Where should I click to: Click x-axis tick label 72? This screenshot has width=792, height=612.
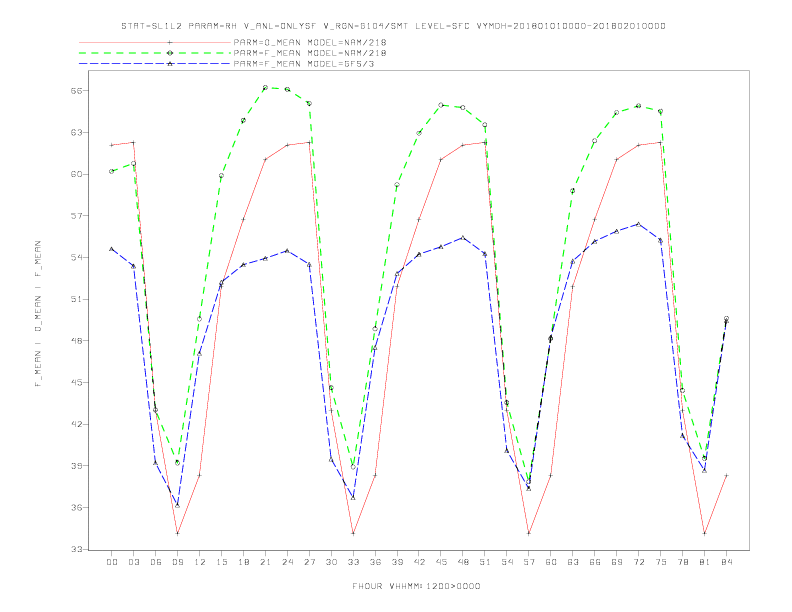[x=638, y=562]
